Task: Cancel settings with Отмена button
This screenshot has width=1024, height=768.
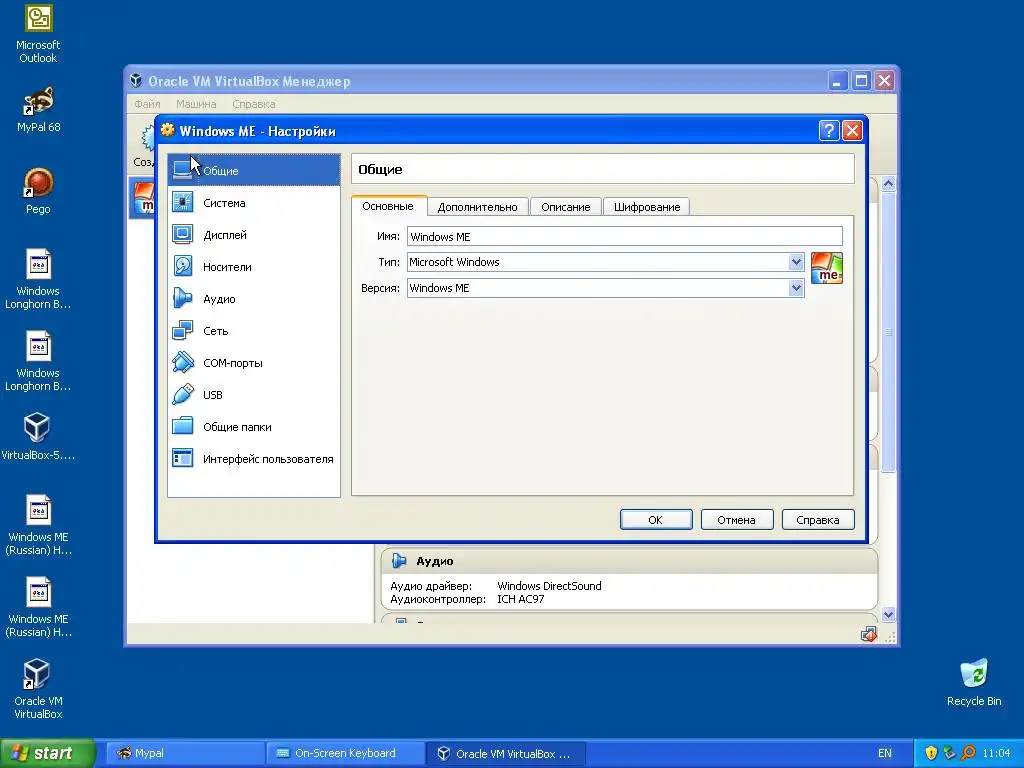Action: click(x=737, y=520)
